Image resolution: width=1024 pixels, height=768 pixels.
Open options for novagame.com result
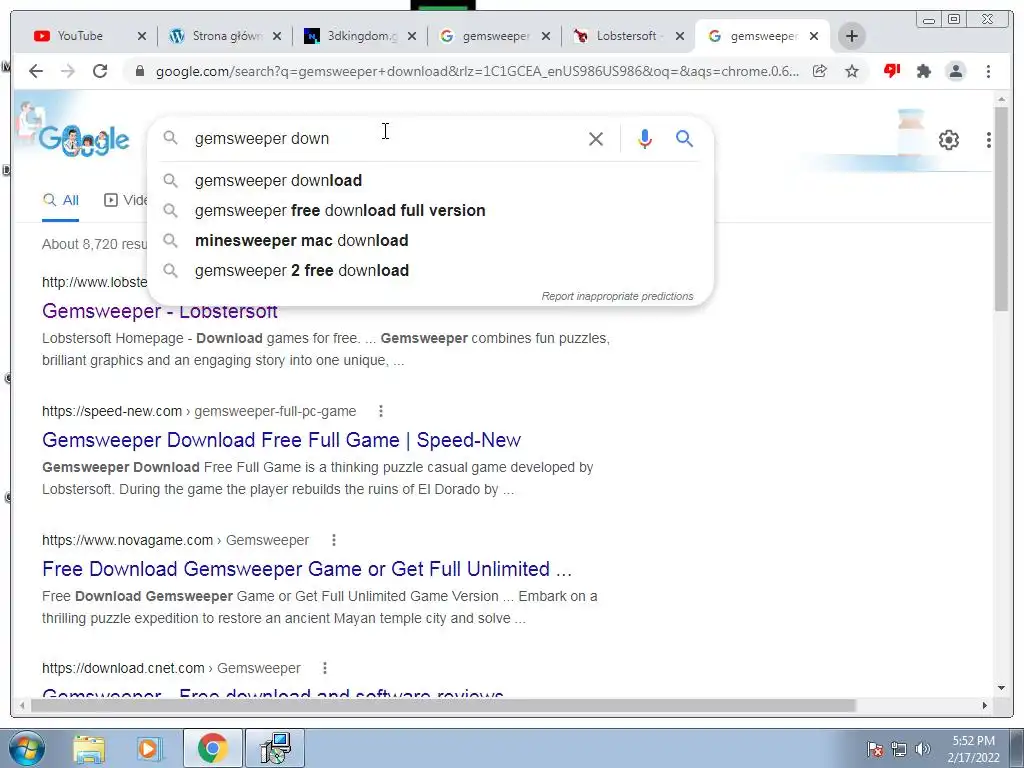[x=334, y=540]
